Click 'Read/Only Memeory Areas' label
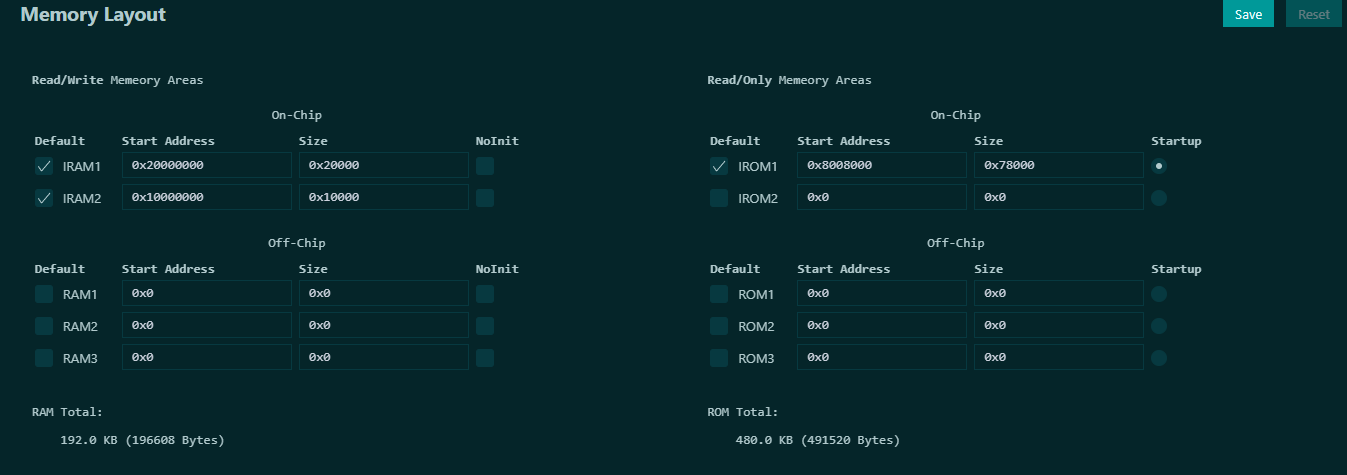This screenshot has height=475, width=1347. [x=789, y=80]
